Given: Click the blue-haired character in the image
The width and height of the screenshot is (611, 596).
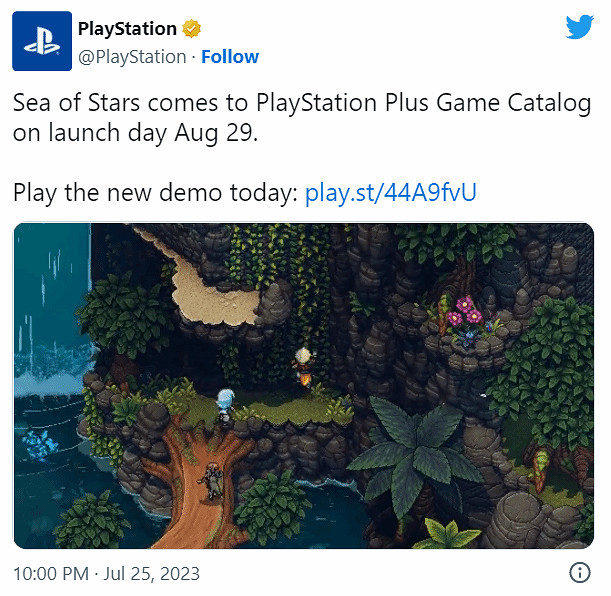Looking at the screenshot, I should coord(225,406).
